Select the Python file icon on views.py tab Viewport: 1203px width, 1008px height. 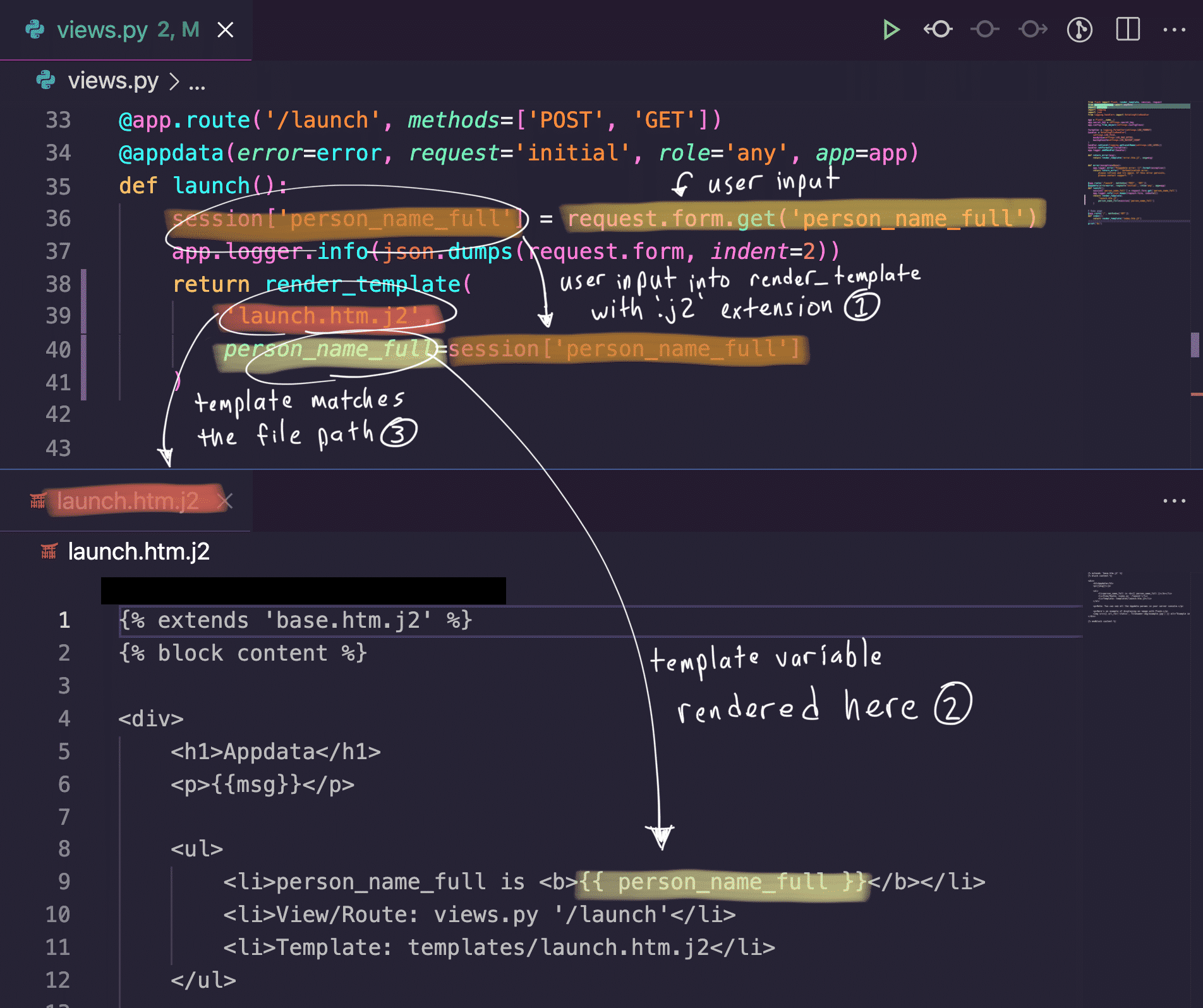[36, 30]
